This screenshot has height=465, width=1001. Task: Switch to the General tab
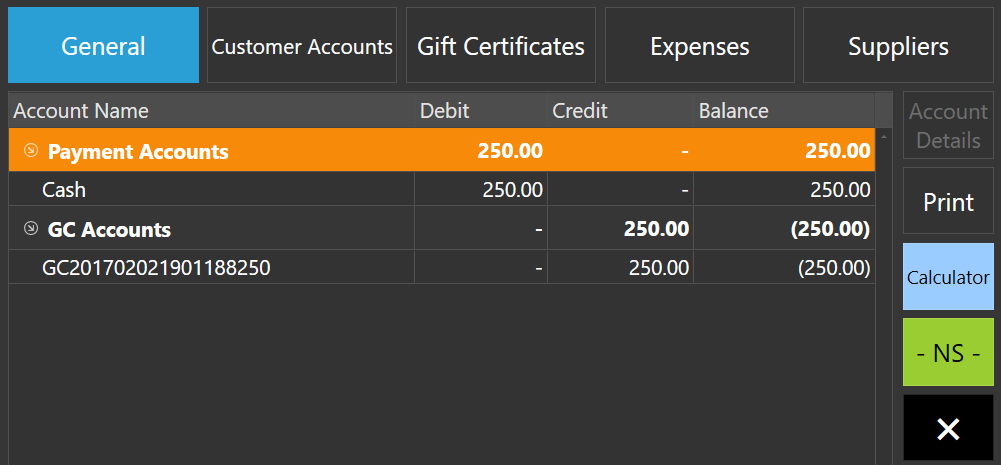[103, 45]
